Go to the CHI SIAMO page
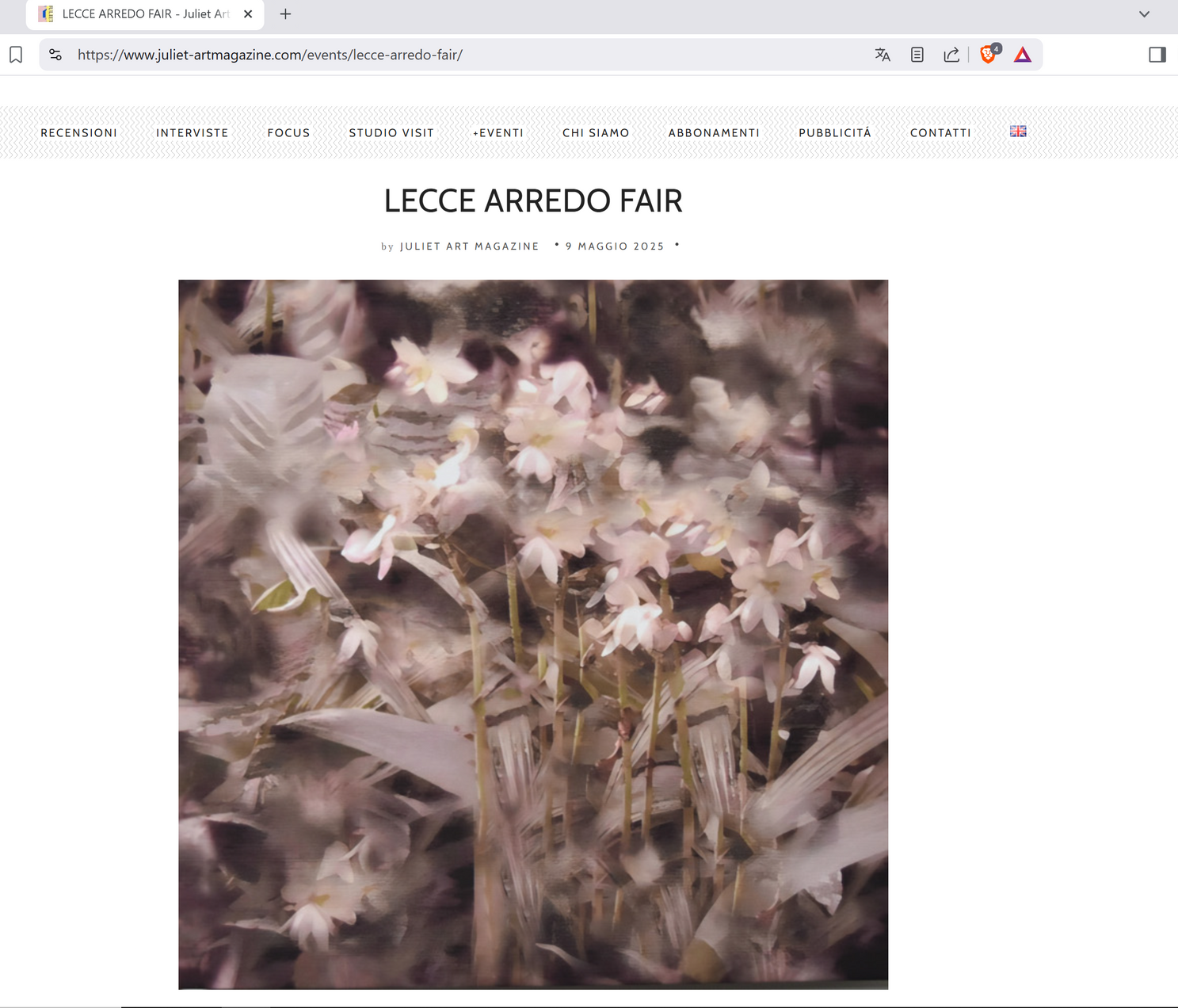The image size is (1178, 1008). click(596, 133)
